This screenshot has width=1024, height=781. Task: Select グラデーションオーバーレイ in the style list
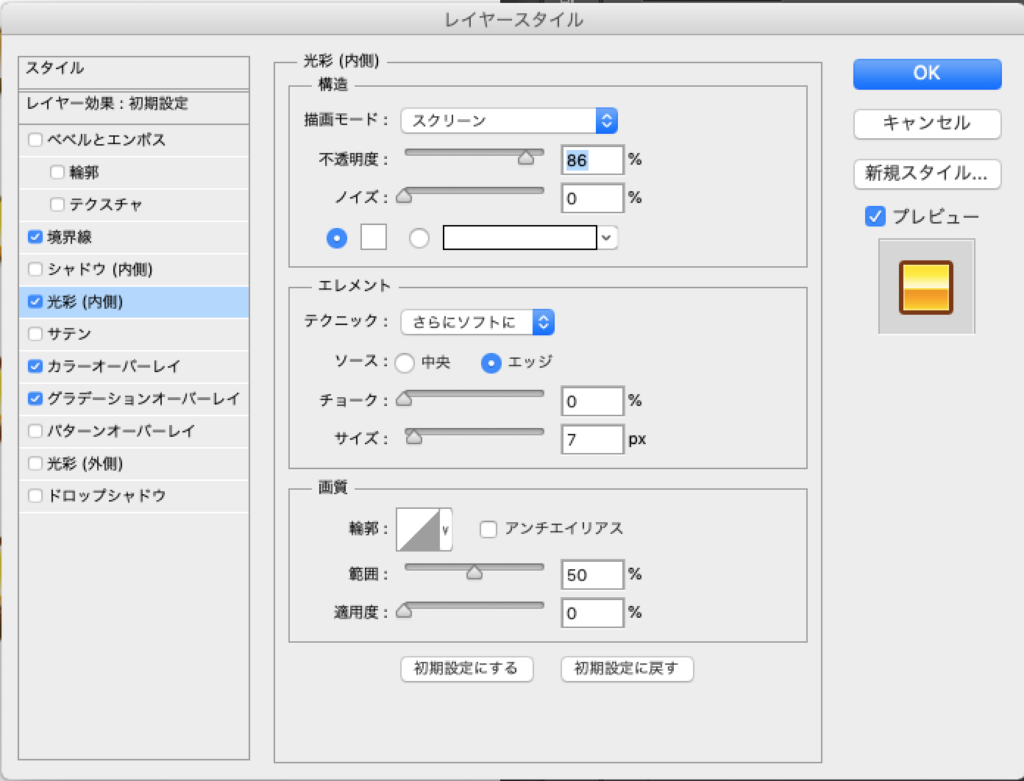[144, 399]
